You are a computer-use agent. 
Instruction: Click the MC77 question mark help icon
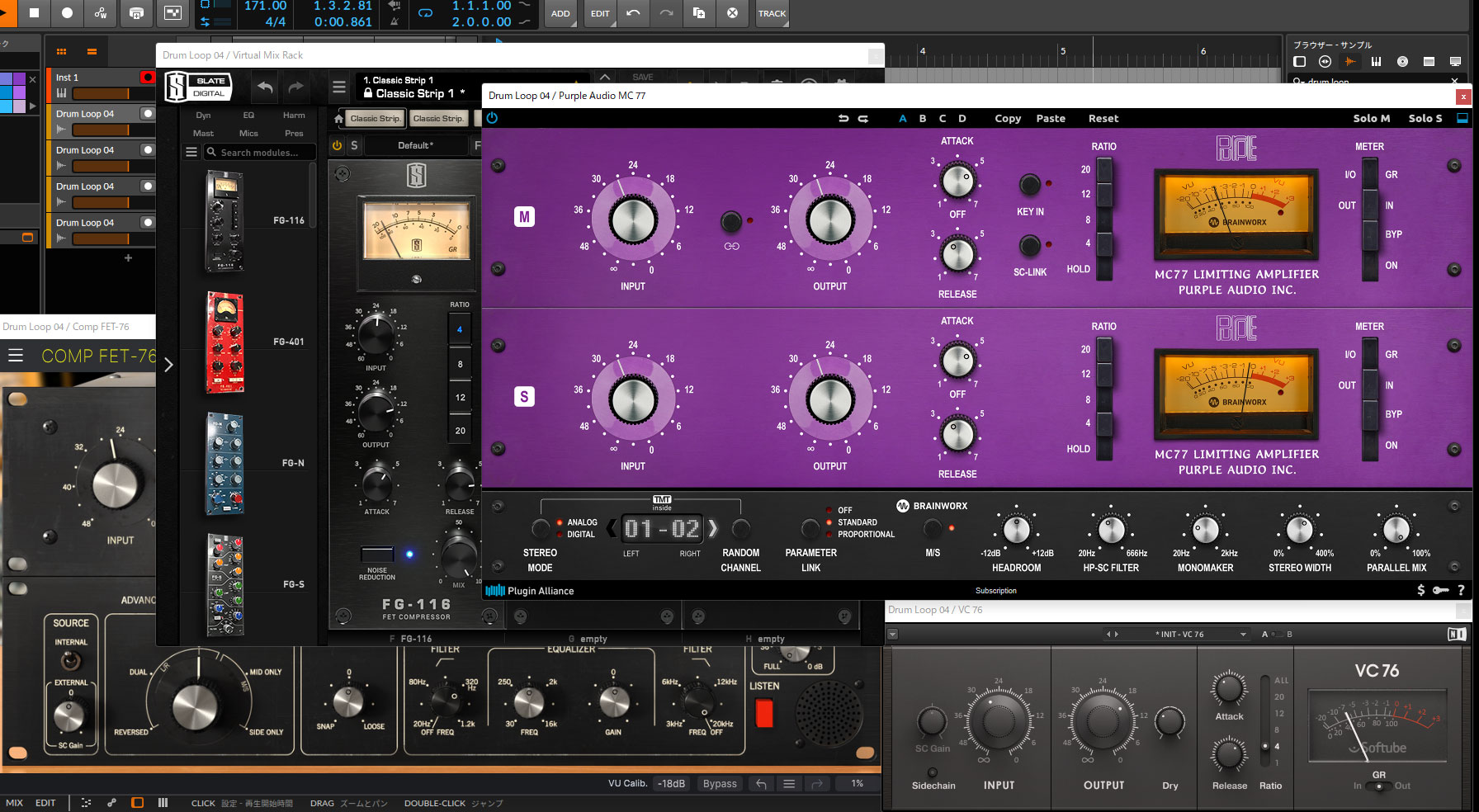click(x=1461, y=591)
